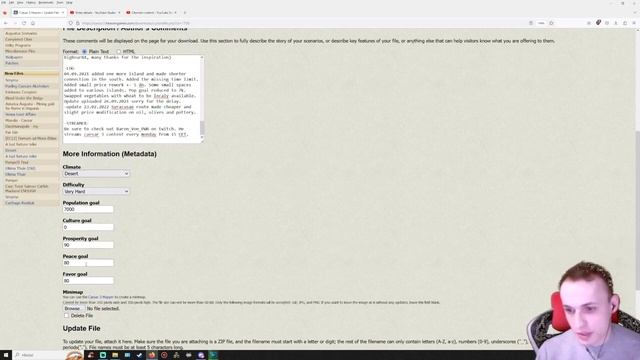Open the Difficulty dropdown showing Very Hard

(x=96, y=191)
